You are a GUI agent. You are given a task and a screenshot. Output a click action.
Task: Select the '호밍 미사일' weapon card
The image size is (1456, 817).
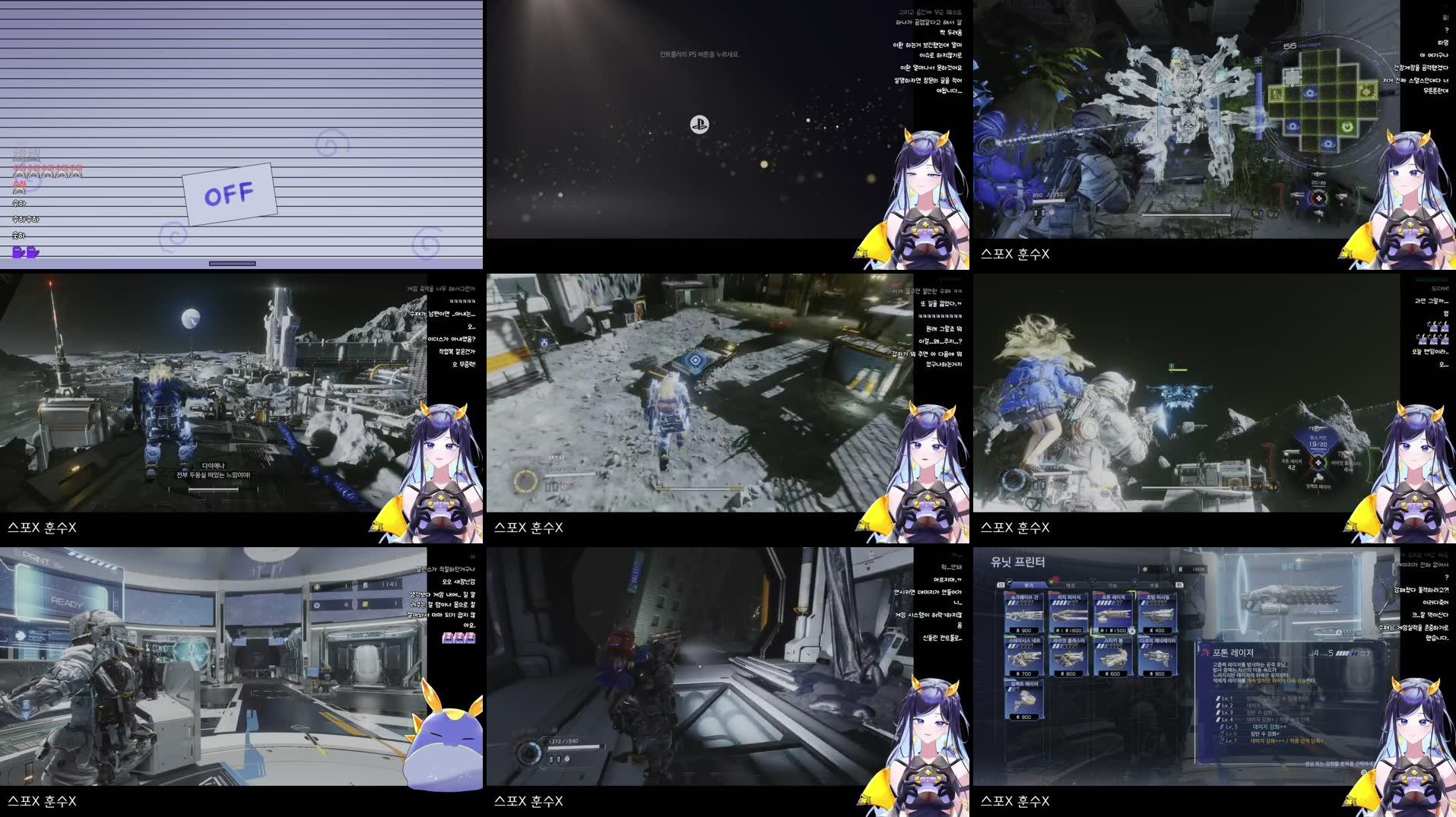tap(1157, 614)
